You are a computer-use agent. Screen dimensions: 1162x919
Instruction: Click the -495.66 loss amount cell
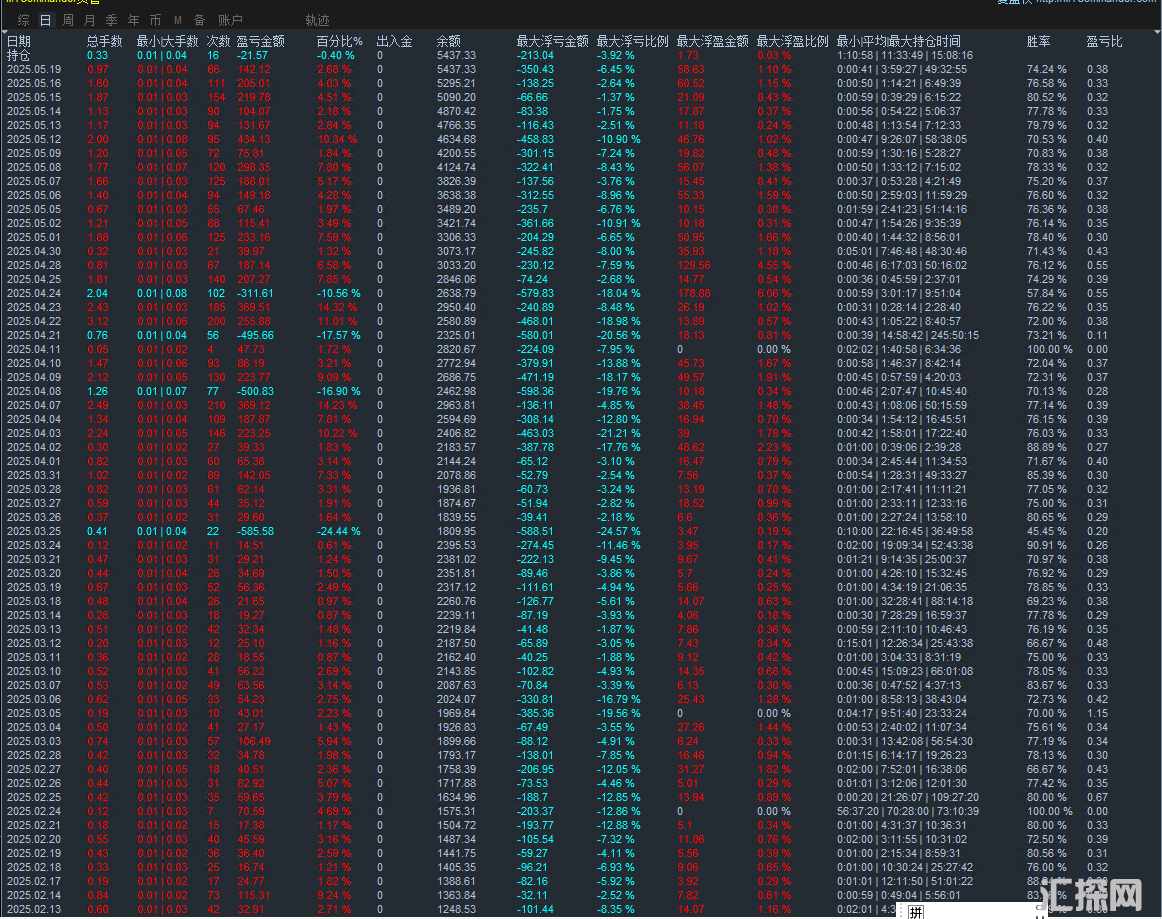tap(255, 335)
